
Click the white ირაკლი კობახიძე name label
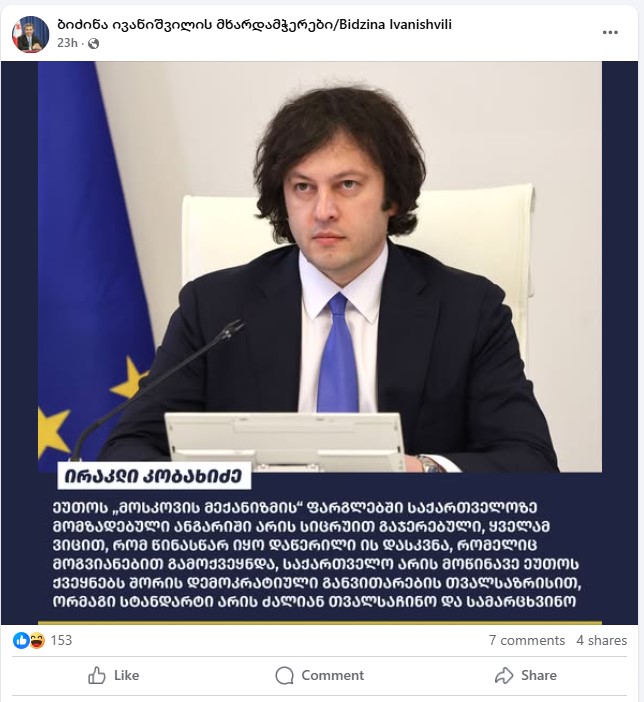click(x=154, y=476)
